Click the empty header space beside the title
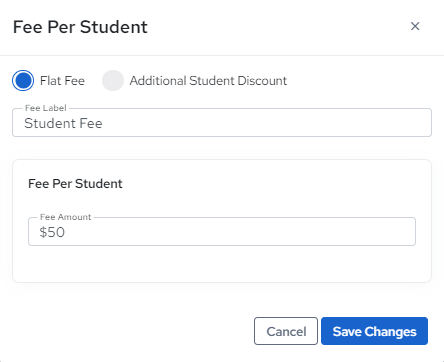This screenshot has width=444, height=362. click(x=277, y=27)
